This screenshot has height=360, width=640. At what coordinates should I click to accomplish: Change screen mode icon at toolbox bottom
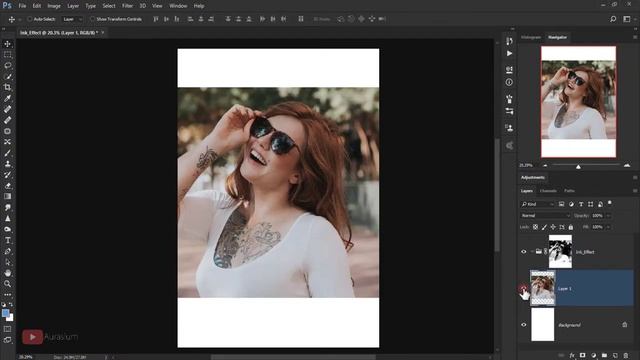[7, 340]
